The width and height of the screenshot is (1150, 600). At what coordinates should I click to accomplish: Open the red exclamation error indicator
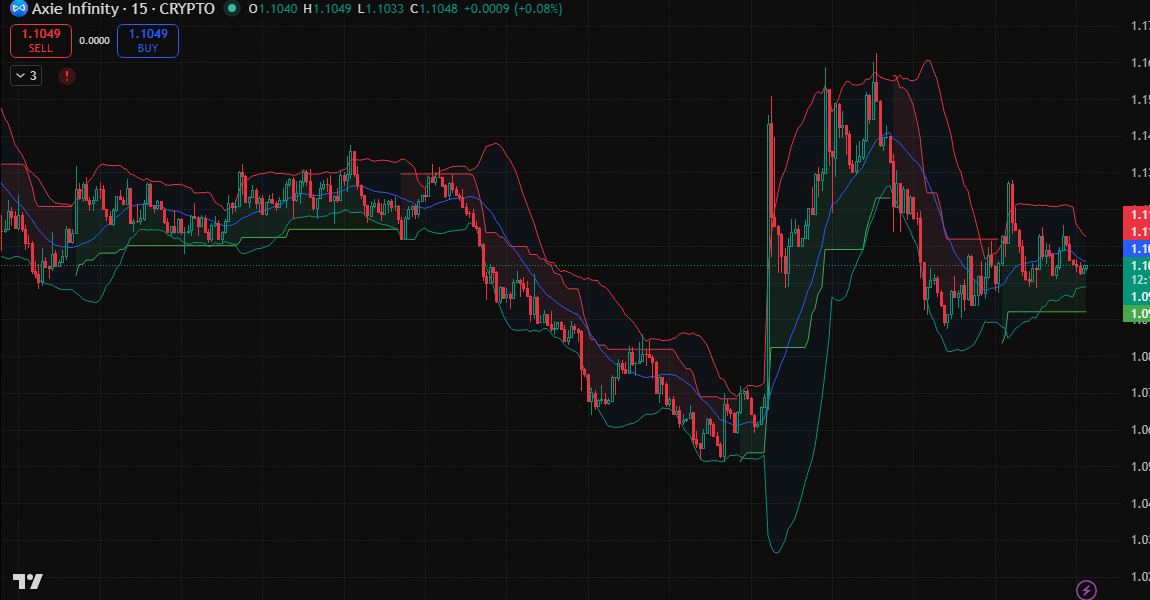67,76
